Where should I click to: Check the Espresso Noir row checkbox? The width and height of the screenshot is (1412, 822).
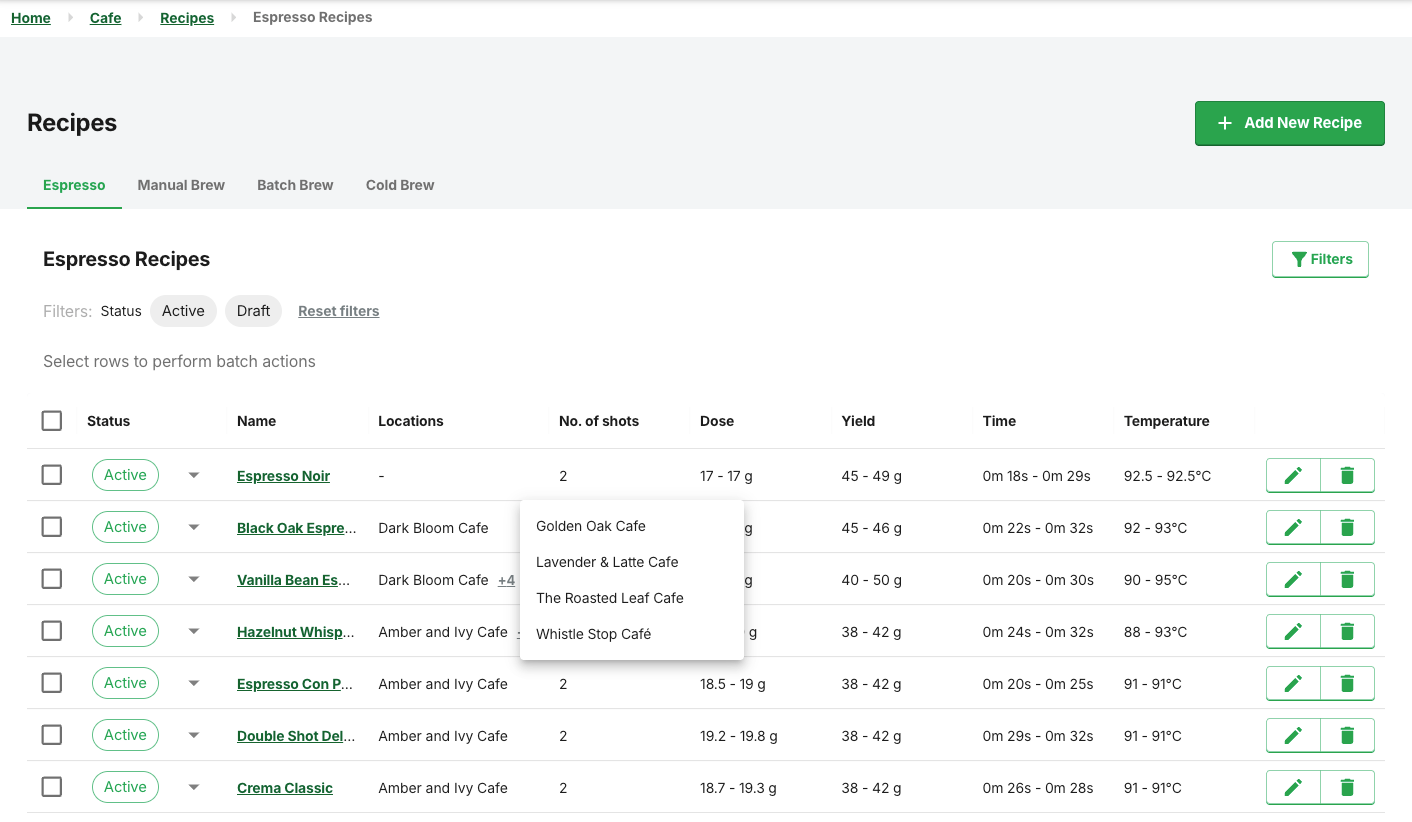52,475
